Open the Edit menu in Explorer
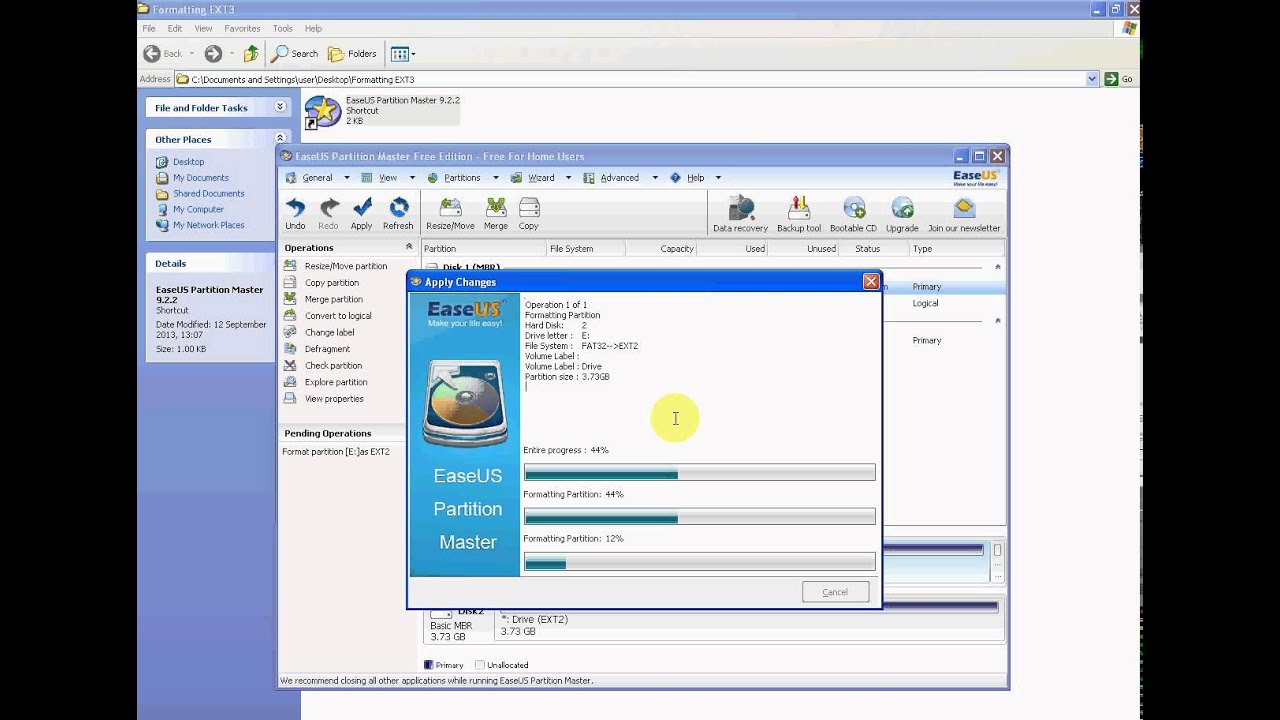 click(x=175, y=29)
